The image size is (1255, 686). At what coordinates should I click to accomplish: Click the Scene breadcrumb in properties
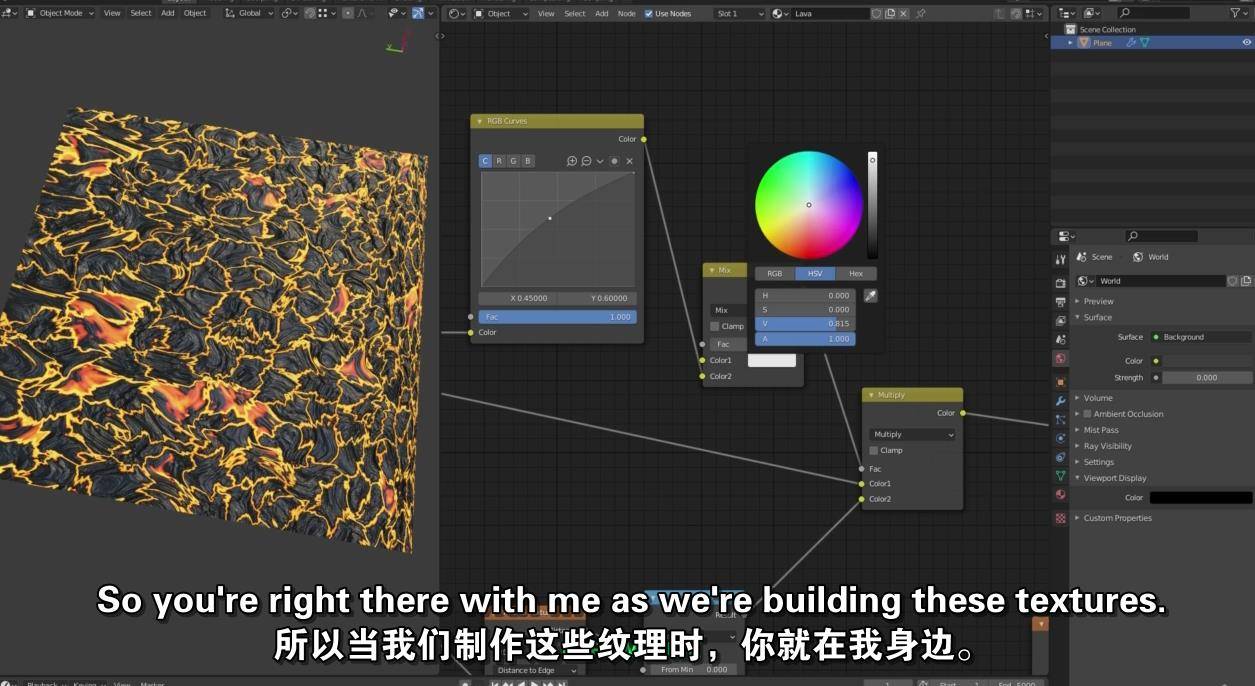tap(1094, 257)
